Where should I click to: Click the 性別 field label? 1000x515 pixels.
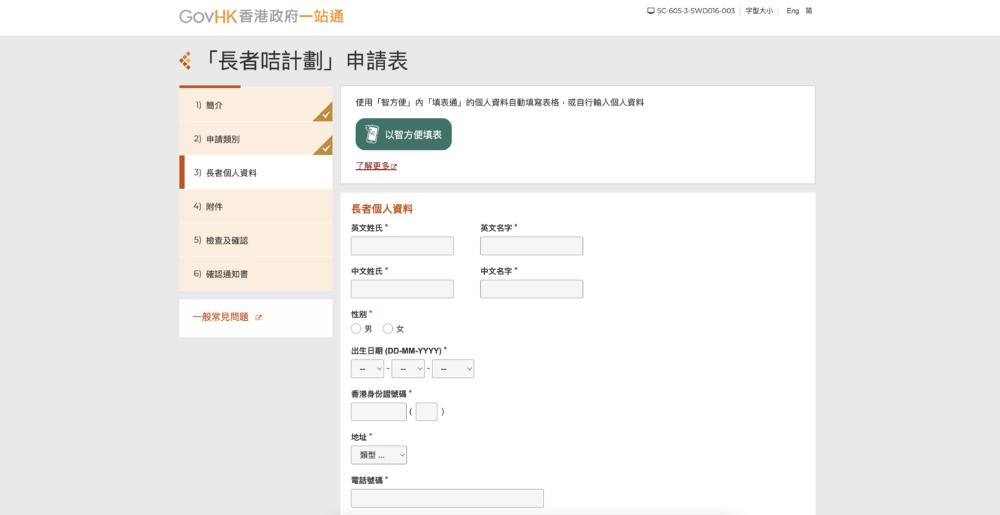click(x=359, y=314)
